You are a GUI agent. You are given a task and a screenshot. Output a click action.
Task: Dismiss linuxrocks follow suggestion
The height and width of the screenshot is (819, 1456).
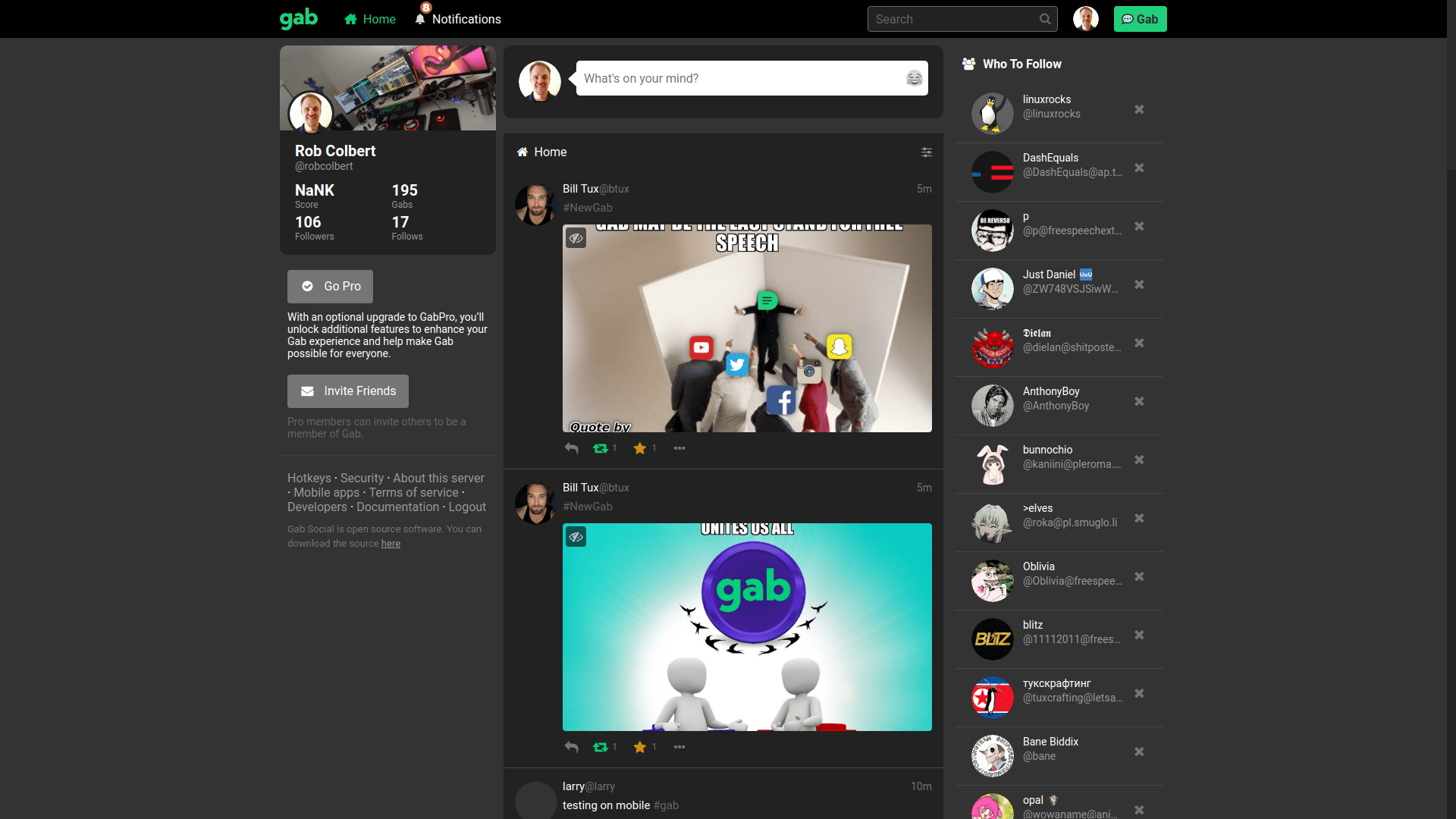click(x=1139, y=109)
